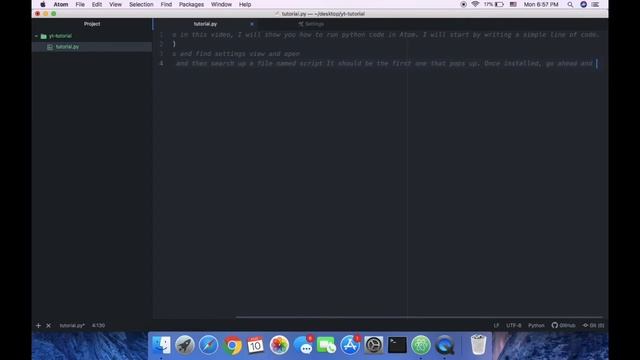Open Messages from the Dock

point(303,345)
